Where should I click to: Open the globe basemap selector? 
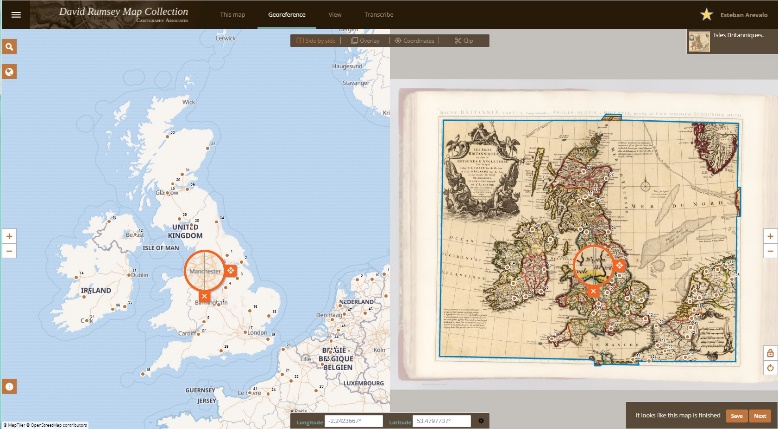9,72
